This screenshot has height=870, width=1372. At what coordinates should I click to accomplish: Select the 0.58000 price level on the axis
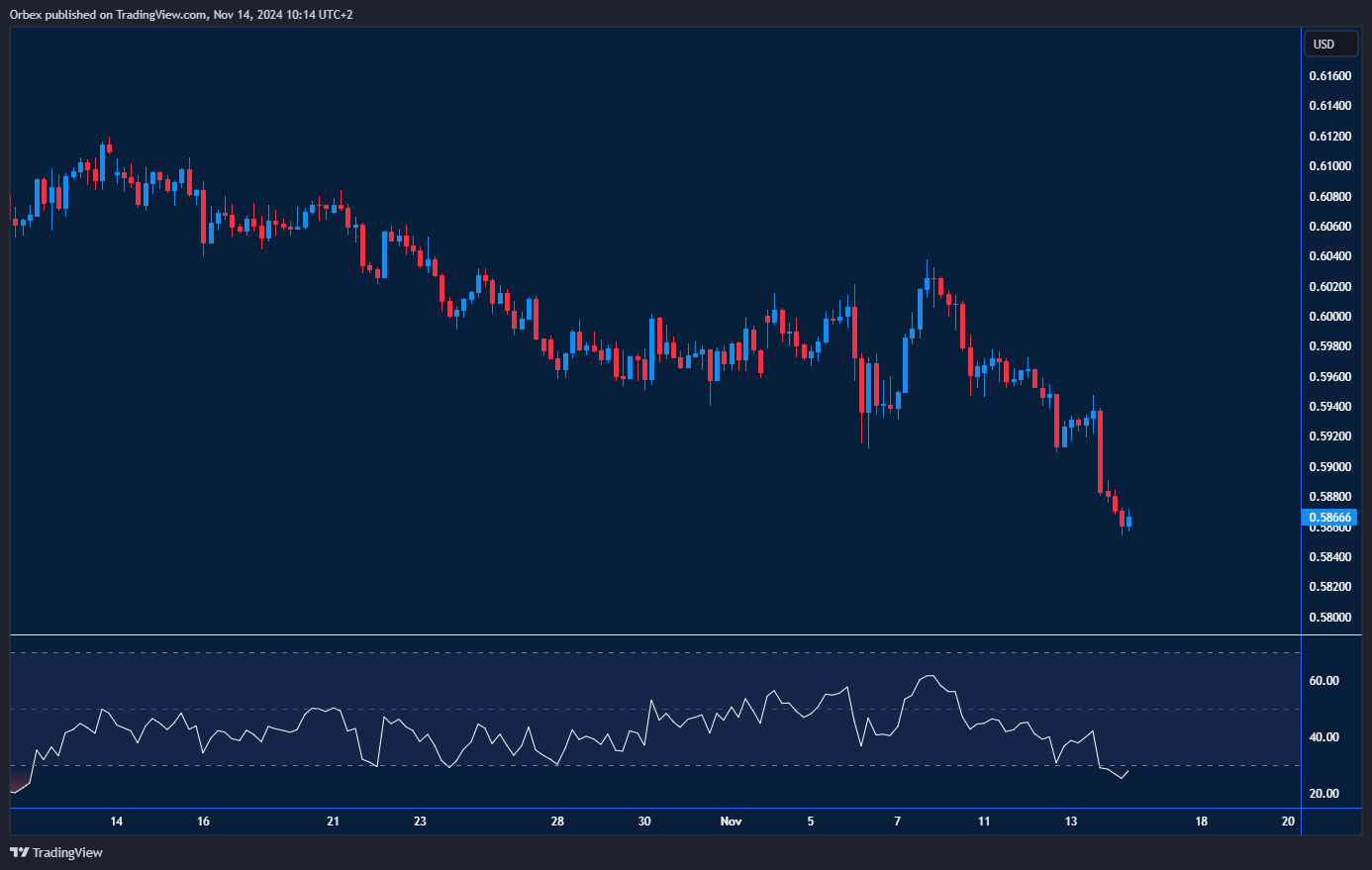click(1329, 617)
